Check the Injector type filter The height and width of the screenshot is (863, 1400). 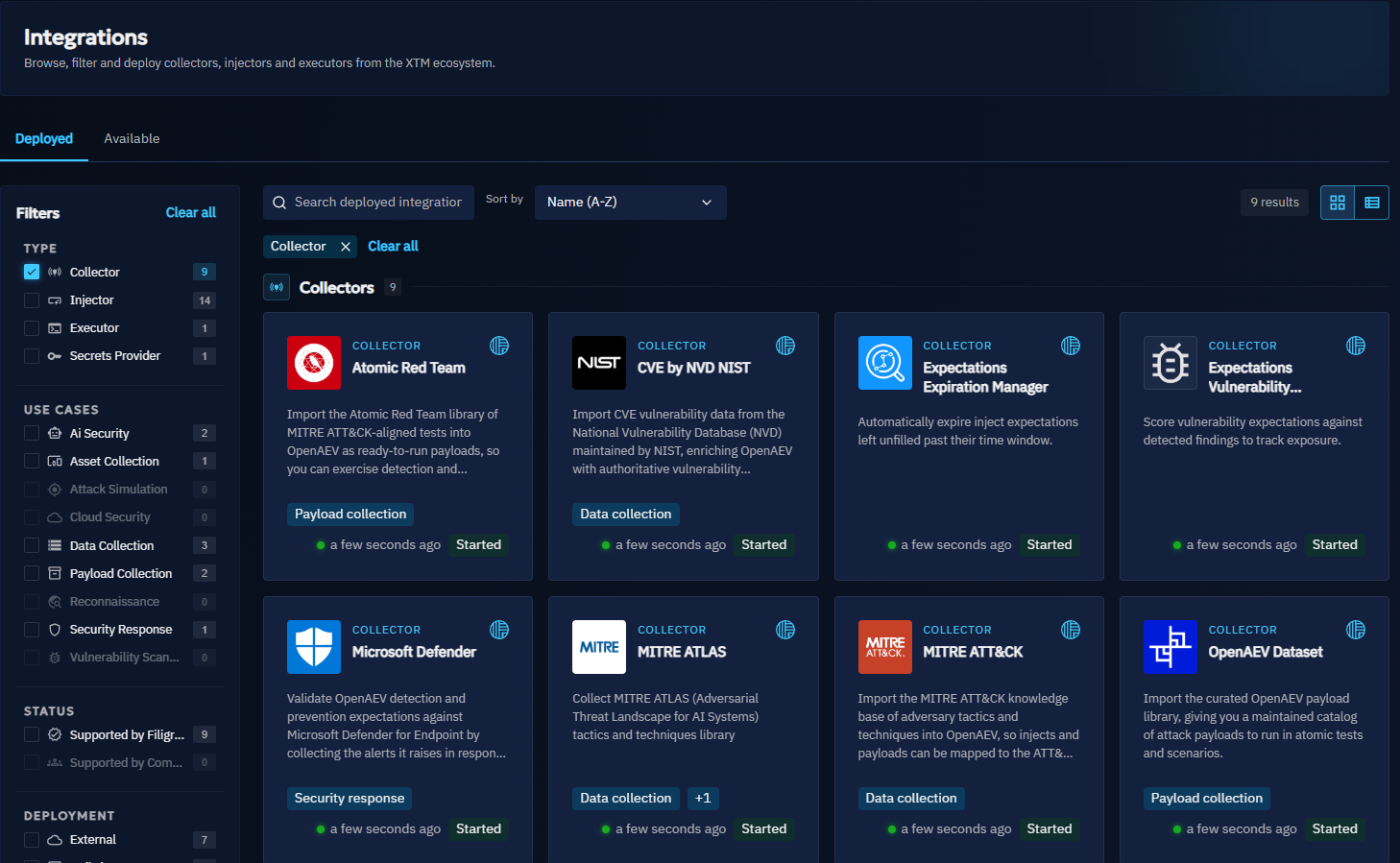pyautogui.click(x=32, y=300)
